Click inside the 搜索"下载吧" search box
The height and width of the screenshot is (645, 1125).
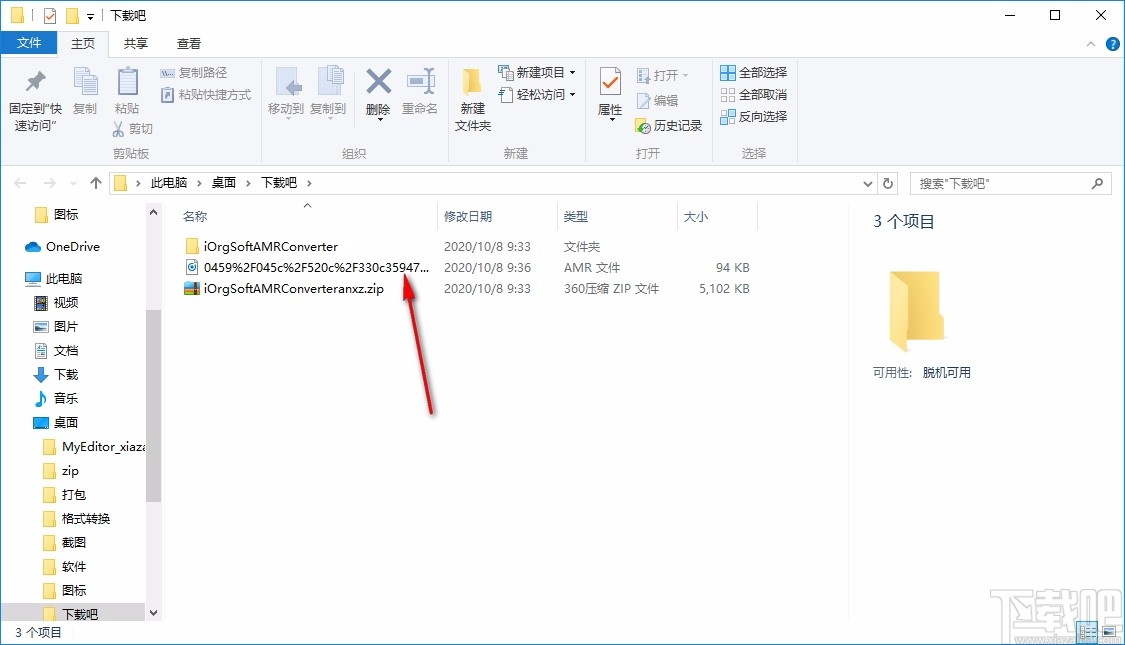tap(1000, 183)
